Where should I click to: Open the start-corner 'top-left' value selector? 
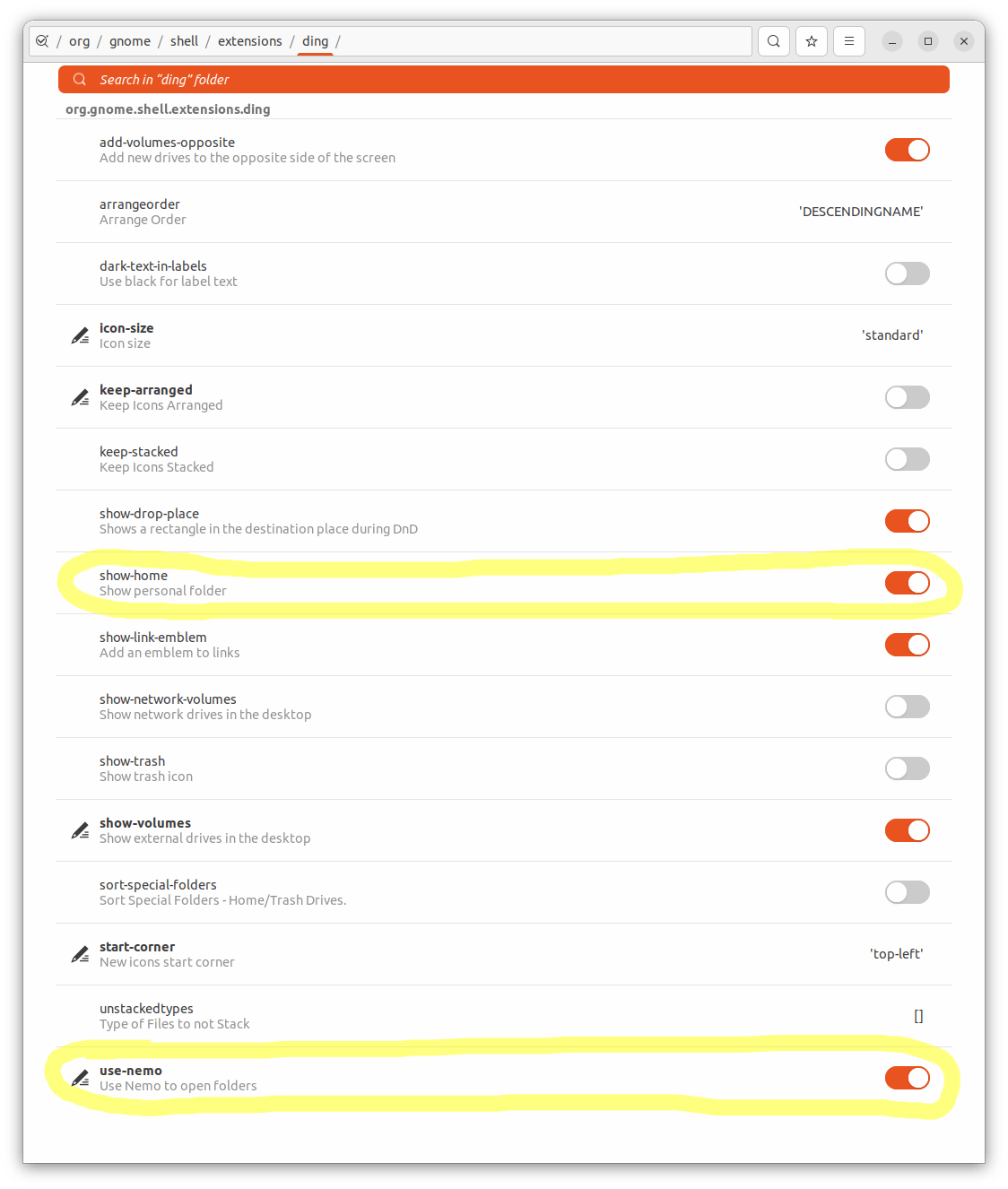pyautogui.click(x=897, y=954)
